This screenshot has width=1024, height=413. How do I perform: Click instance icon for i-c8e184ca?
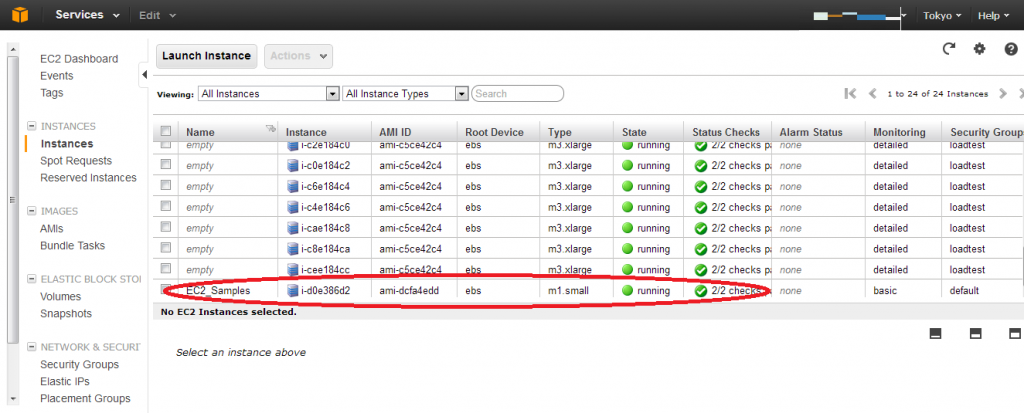(293, 249)
